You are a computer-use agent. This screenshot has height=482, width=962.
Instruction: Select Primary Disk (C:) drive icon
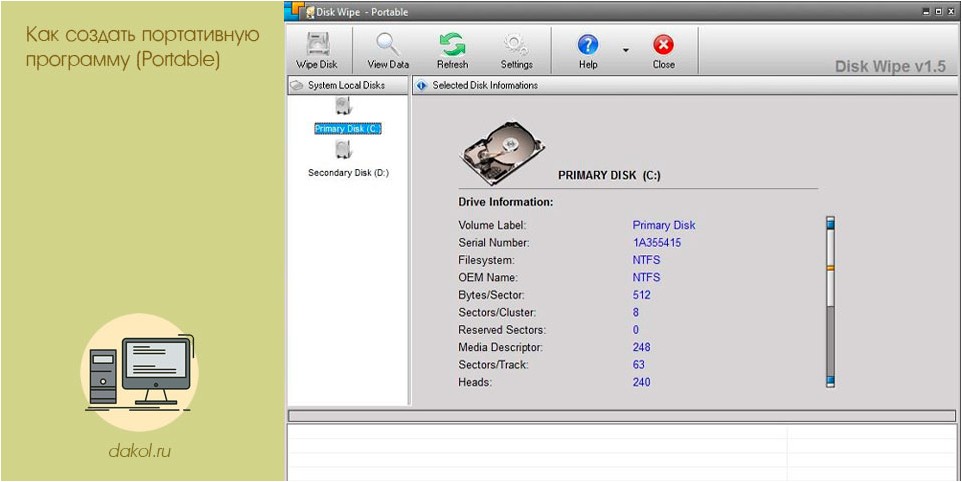pyautogui.click(x=343, y=107)
